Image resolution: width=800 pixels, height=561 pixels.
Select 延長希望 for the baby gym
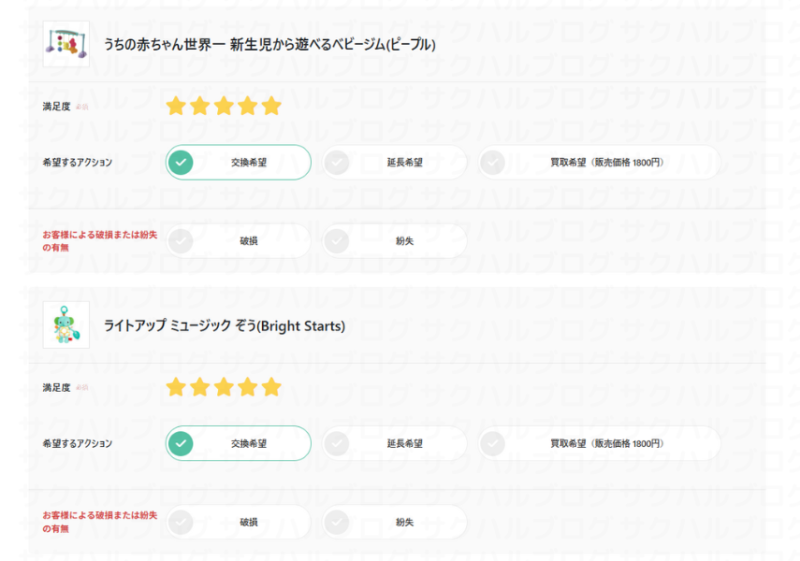point(394,162)
